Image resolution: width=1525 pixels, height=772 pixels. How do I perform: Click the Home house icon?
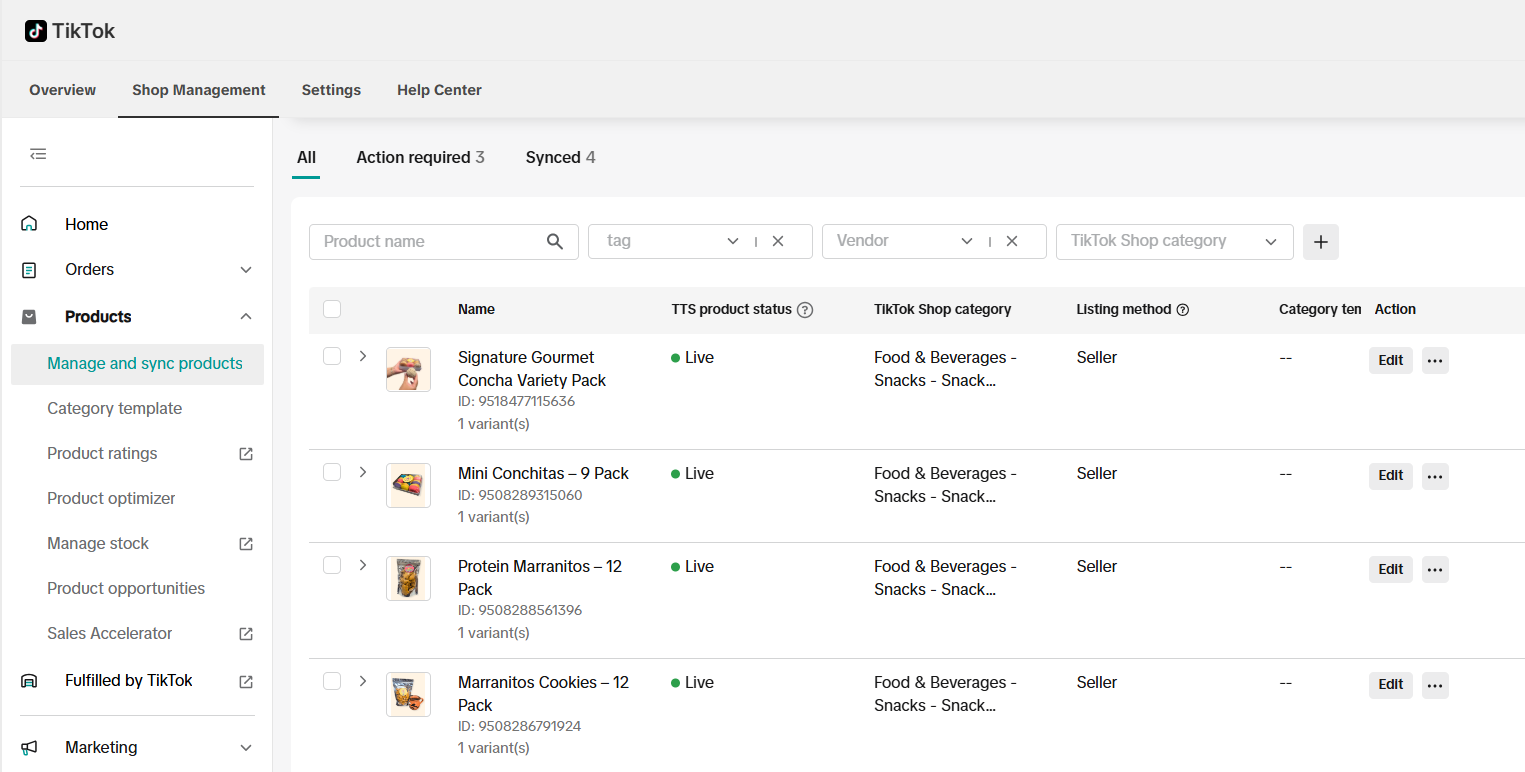click(x=29, y=224)
